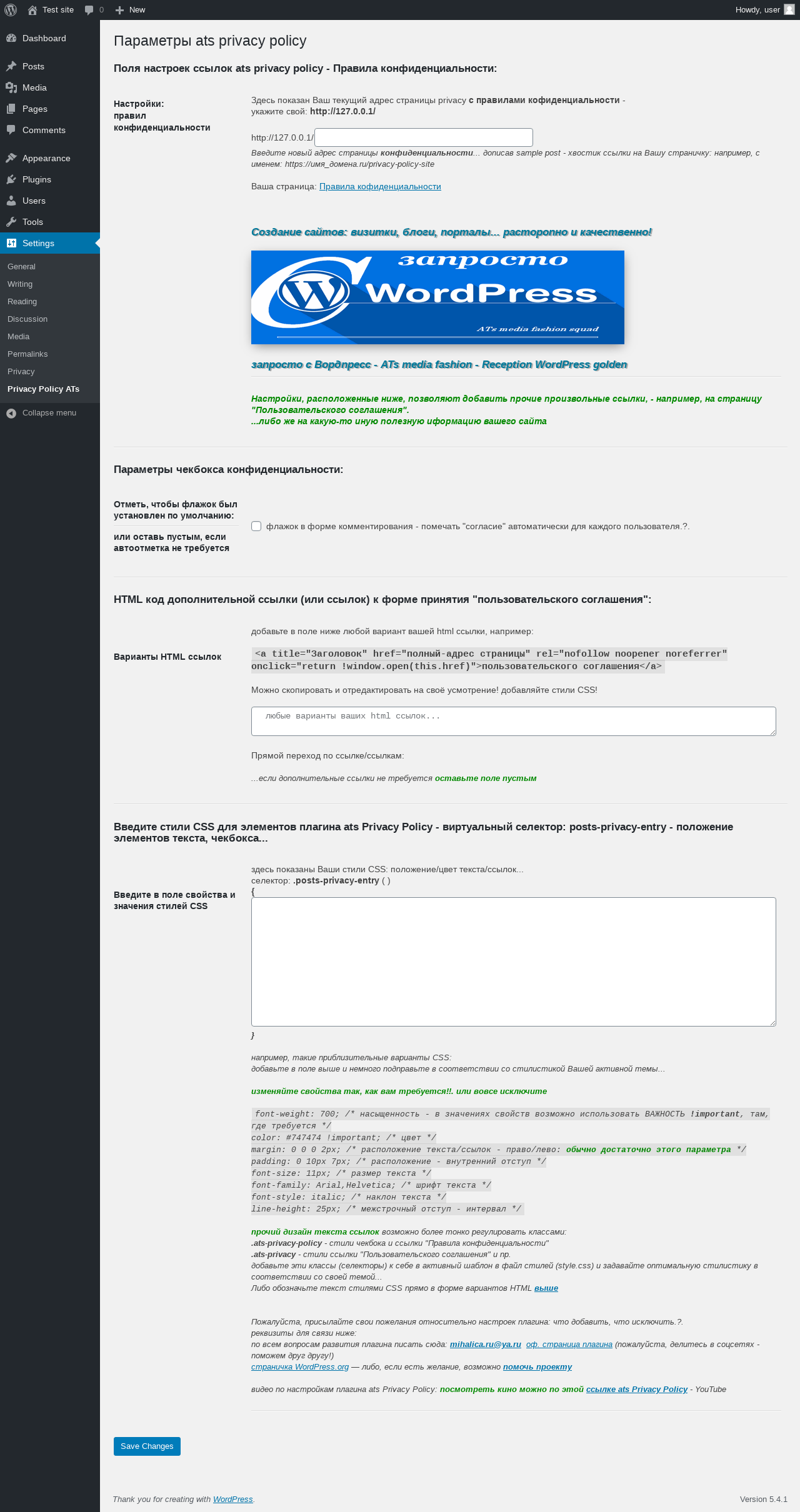
Task: Click Collapse menu text
Action: [x=49, y=413]
